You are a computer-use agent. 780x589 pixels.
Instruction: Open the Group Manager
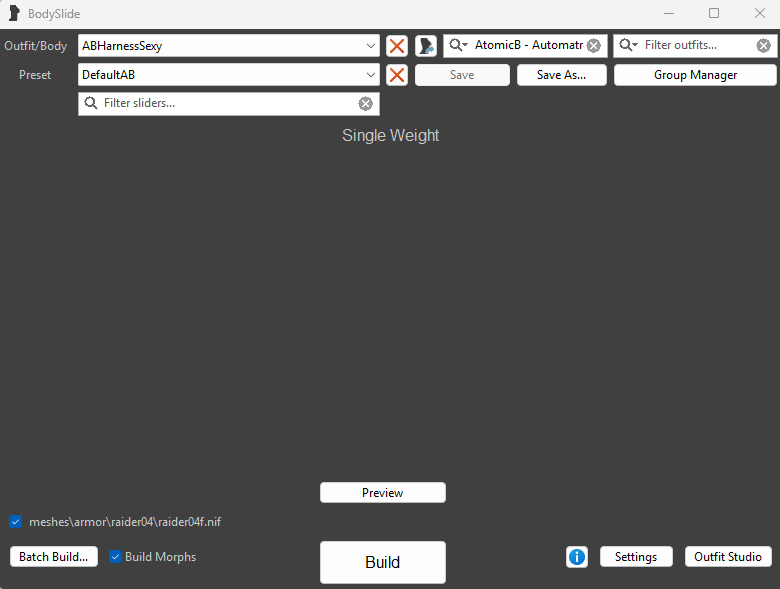click(695, 75)
